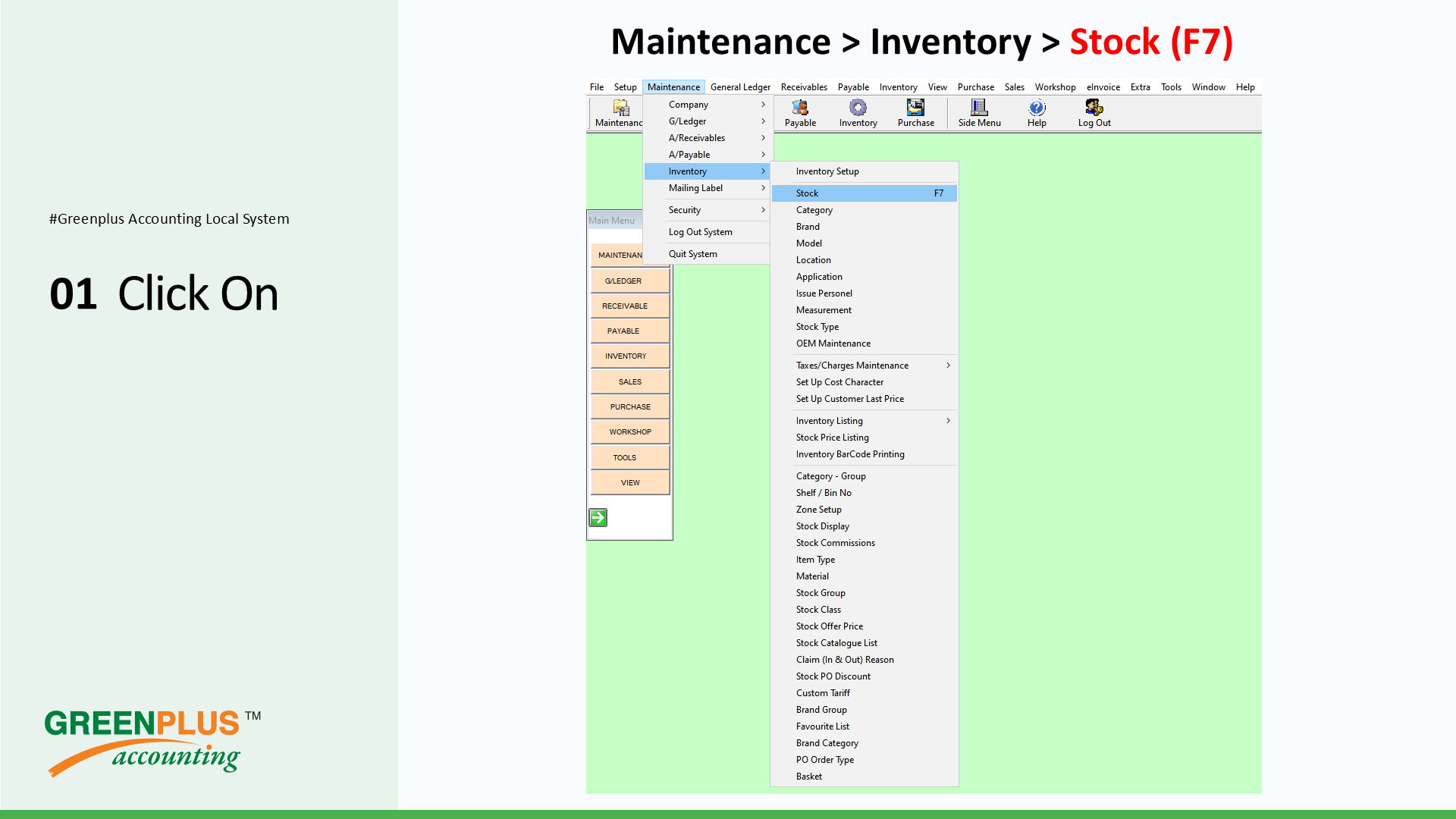1456x819 pixels.
Task: Open Stock Price Listing
Action: pos(864,438)
